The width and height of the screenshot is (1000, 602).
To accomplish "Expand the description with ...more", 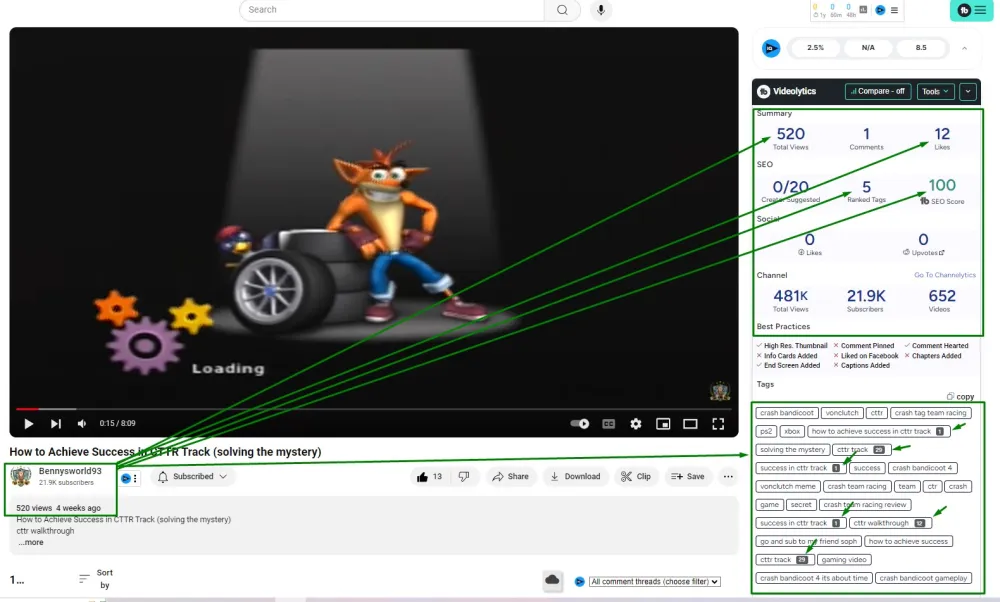I will click(x=31, y=543).
